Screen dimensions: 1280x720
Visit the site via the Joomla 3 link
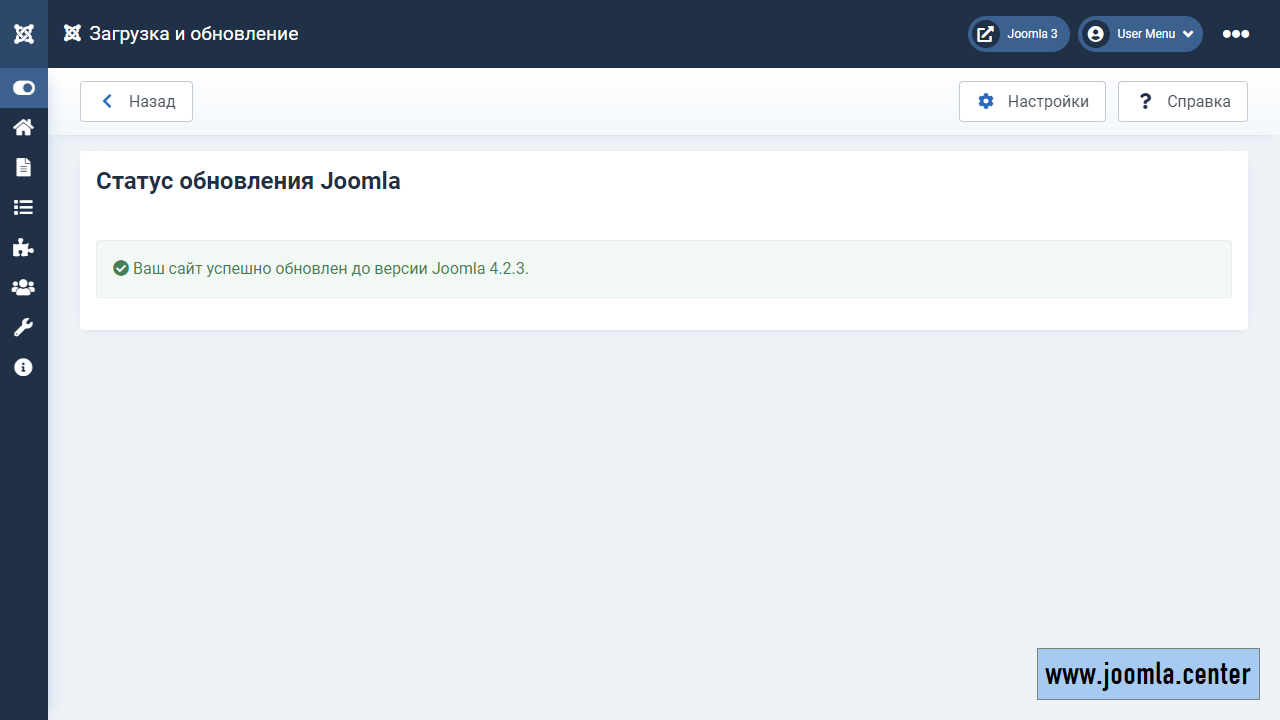[x=1019, y=34]
